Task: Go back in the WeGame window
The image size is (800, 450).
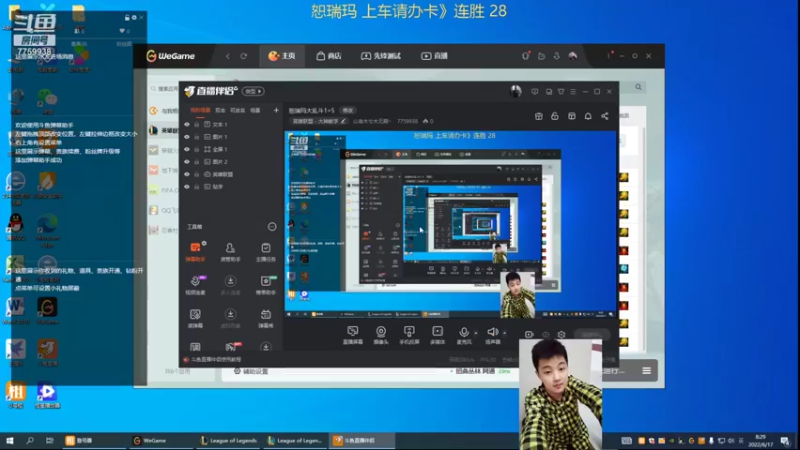Action: coord(228,56)
